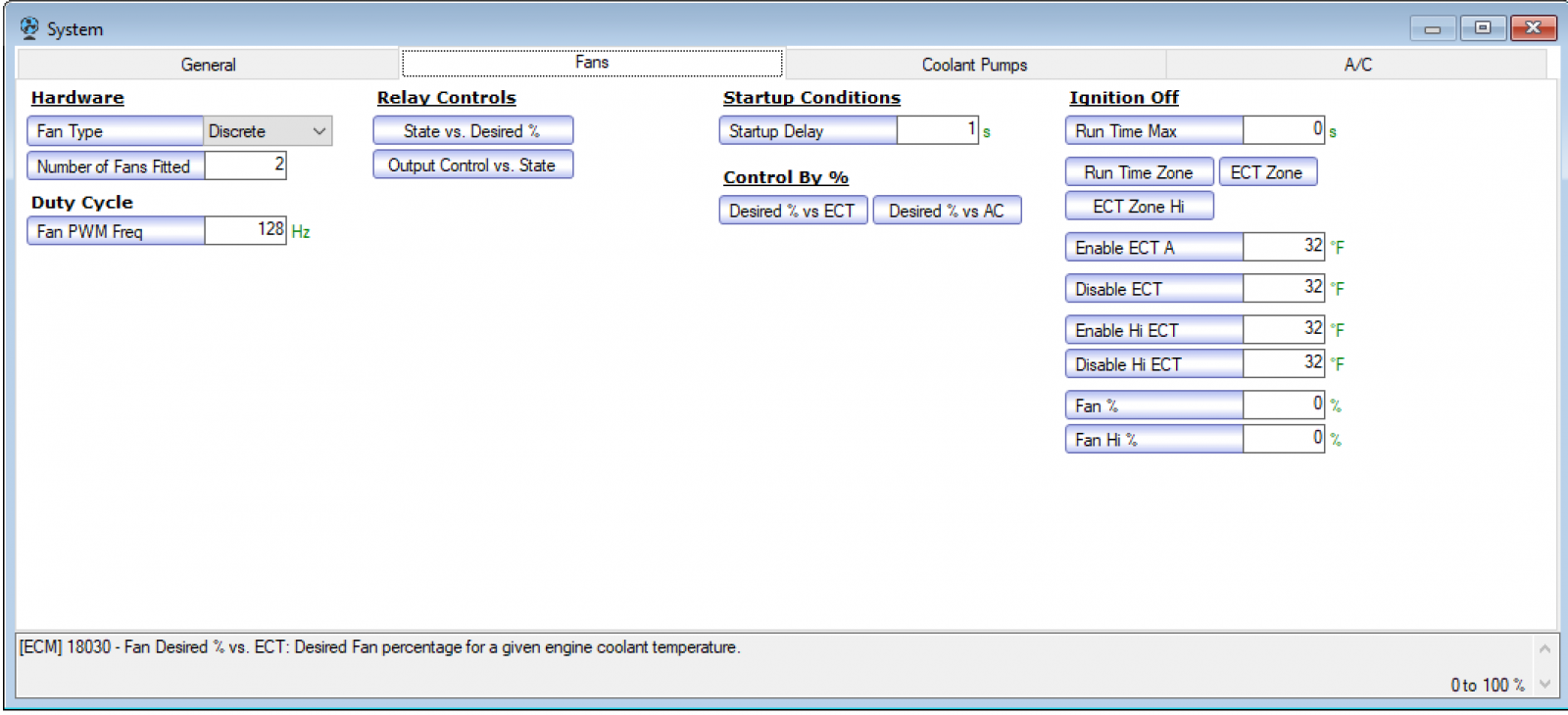Select the Fans tab
Screen dimensions: 1568x715
point(592,63)
